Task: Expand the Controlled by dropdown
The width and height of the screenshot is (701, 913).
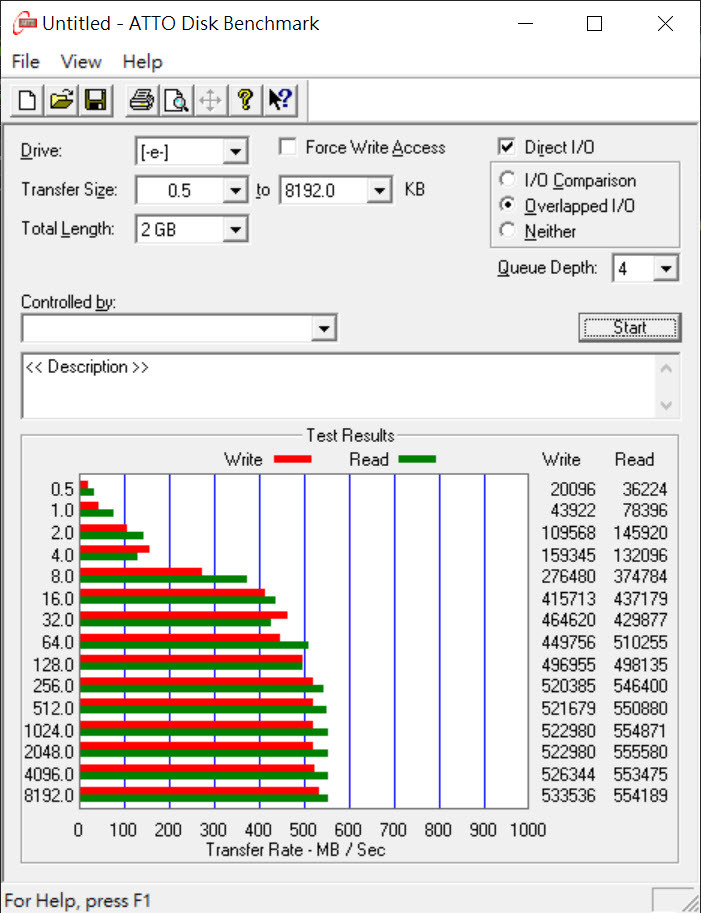Action: click(x=324, y=328)
